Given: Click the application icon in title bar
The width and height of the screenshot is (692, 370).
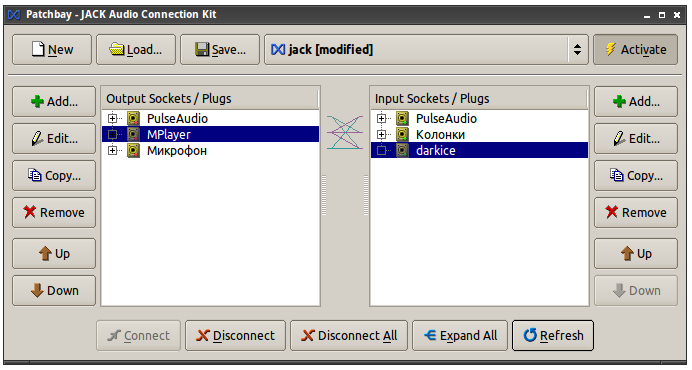Looking at the screenshot, I should (x=14, y=15).
